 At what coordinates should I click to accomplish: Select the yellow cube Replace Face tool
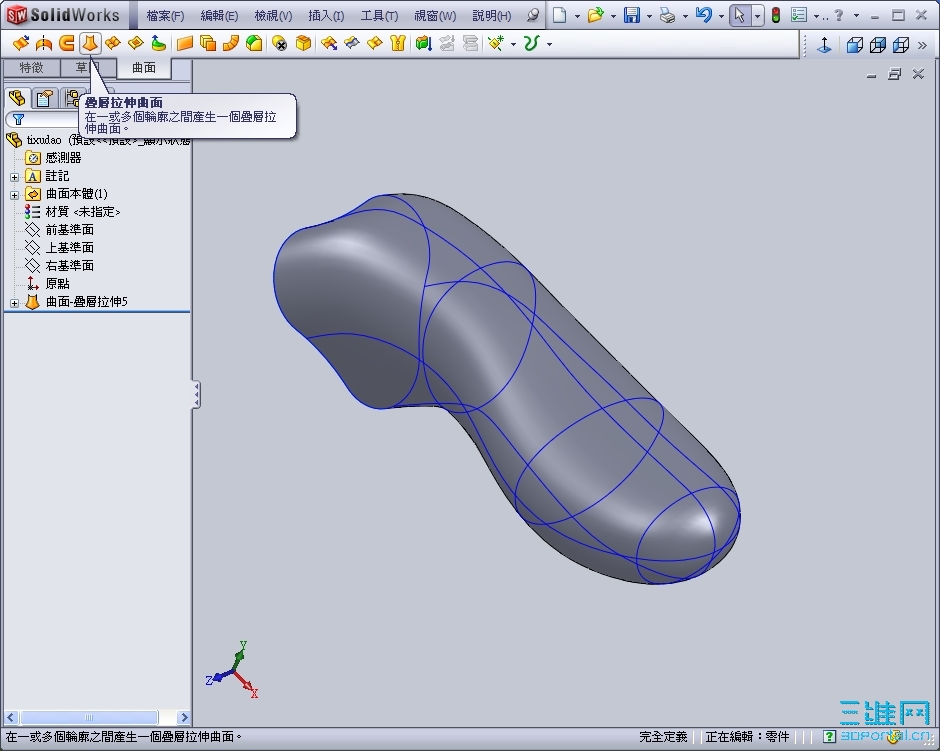303,43
